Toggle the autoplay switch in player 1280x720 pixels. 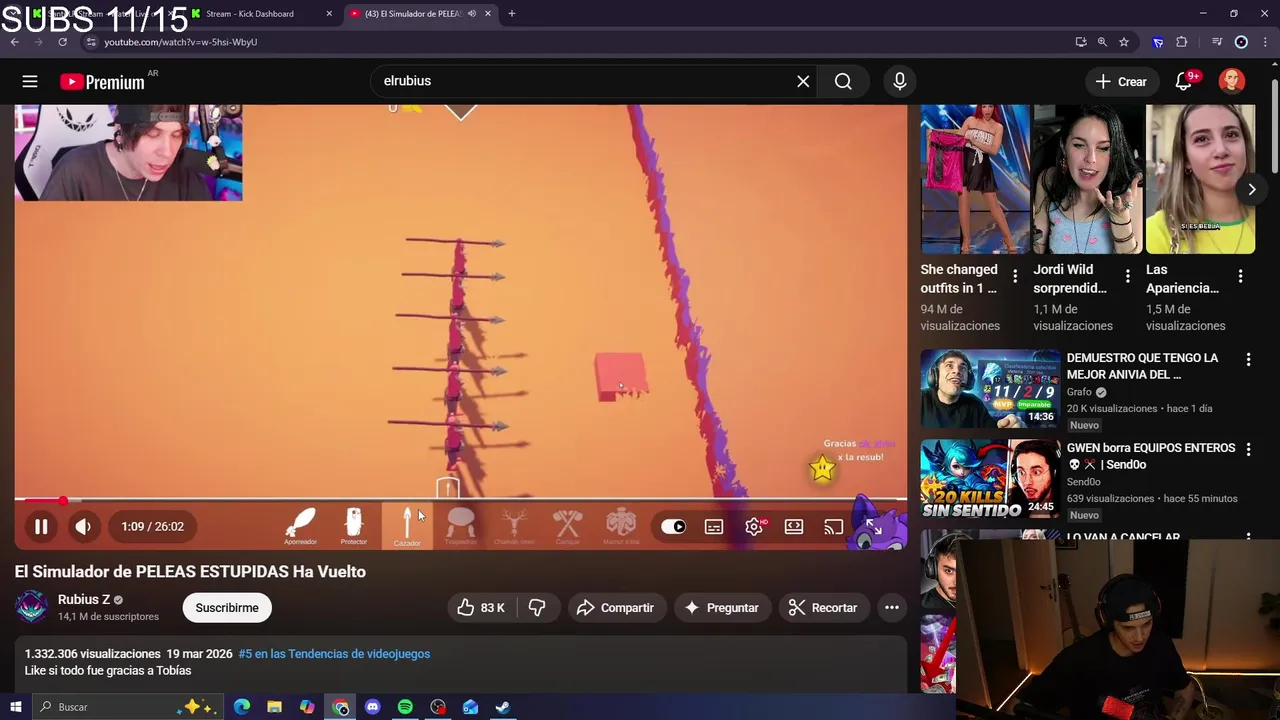tap(673, 527)
